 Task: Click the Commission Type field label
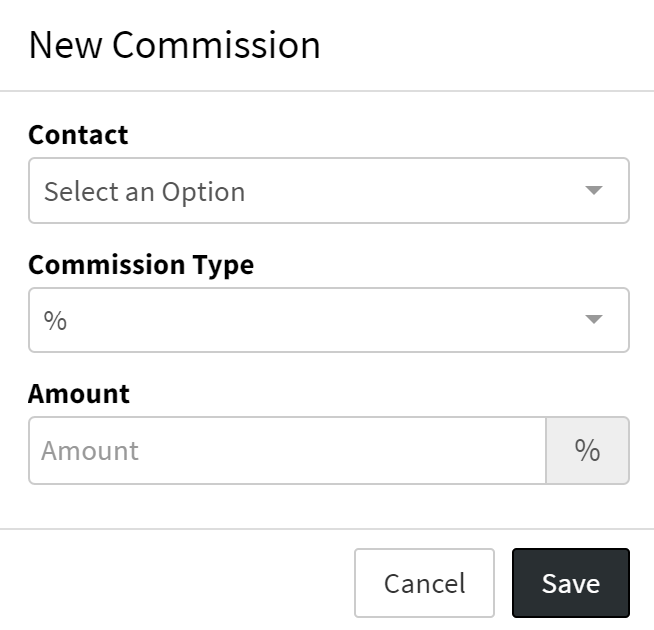click(x=141, y=264)
